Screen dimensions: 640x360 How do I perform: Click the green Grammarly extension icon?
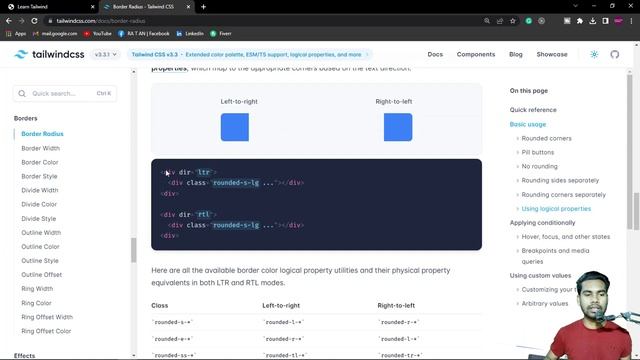pos(529,21)
